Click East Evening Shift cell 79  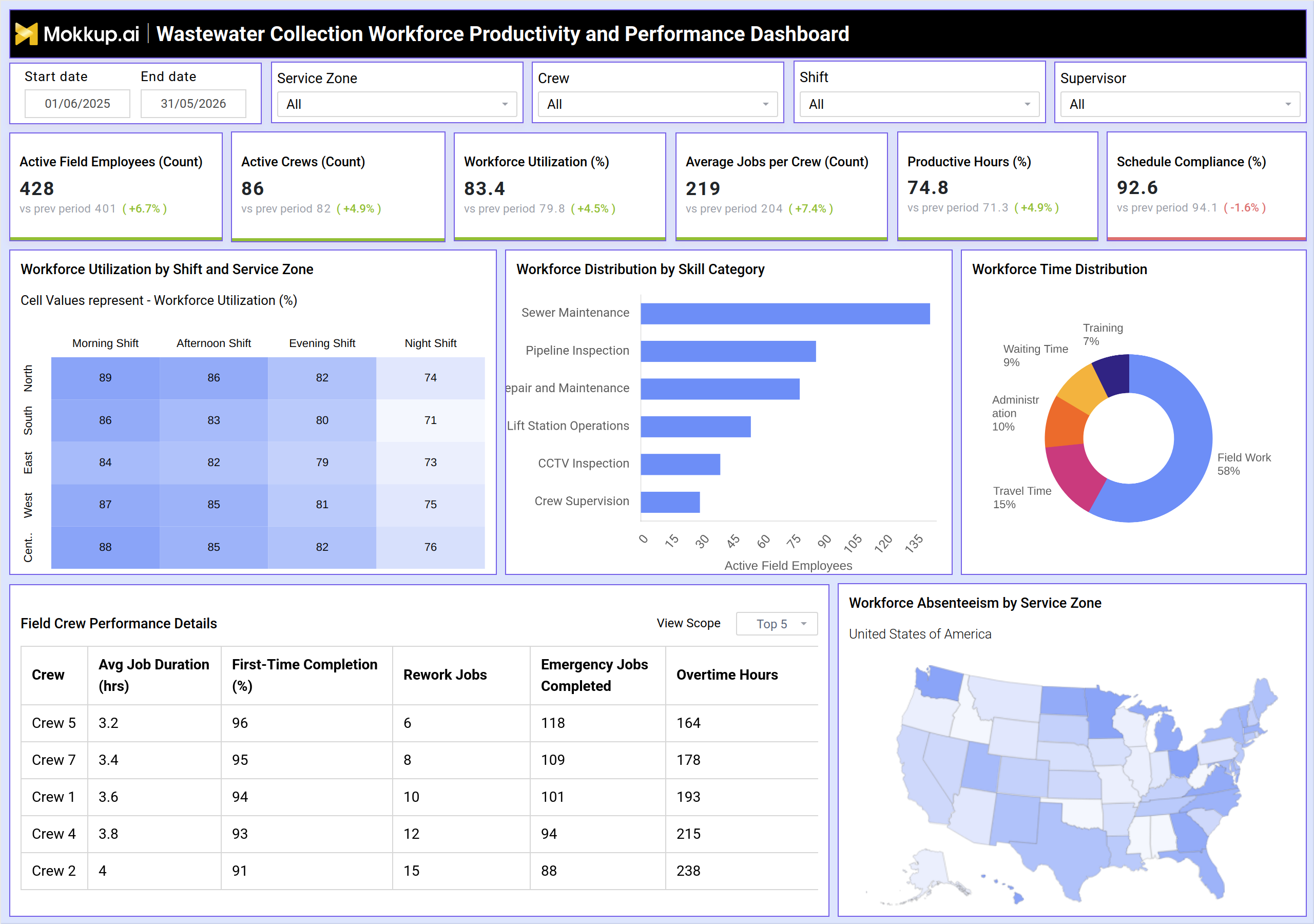(322, 463)
